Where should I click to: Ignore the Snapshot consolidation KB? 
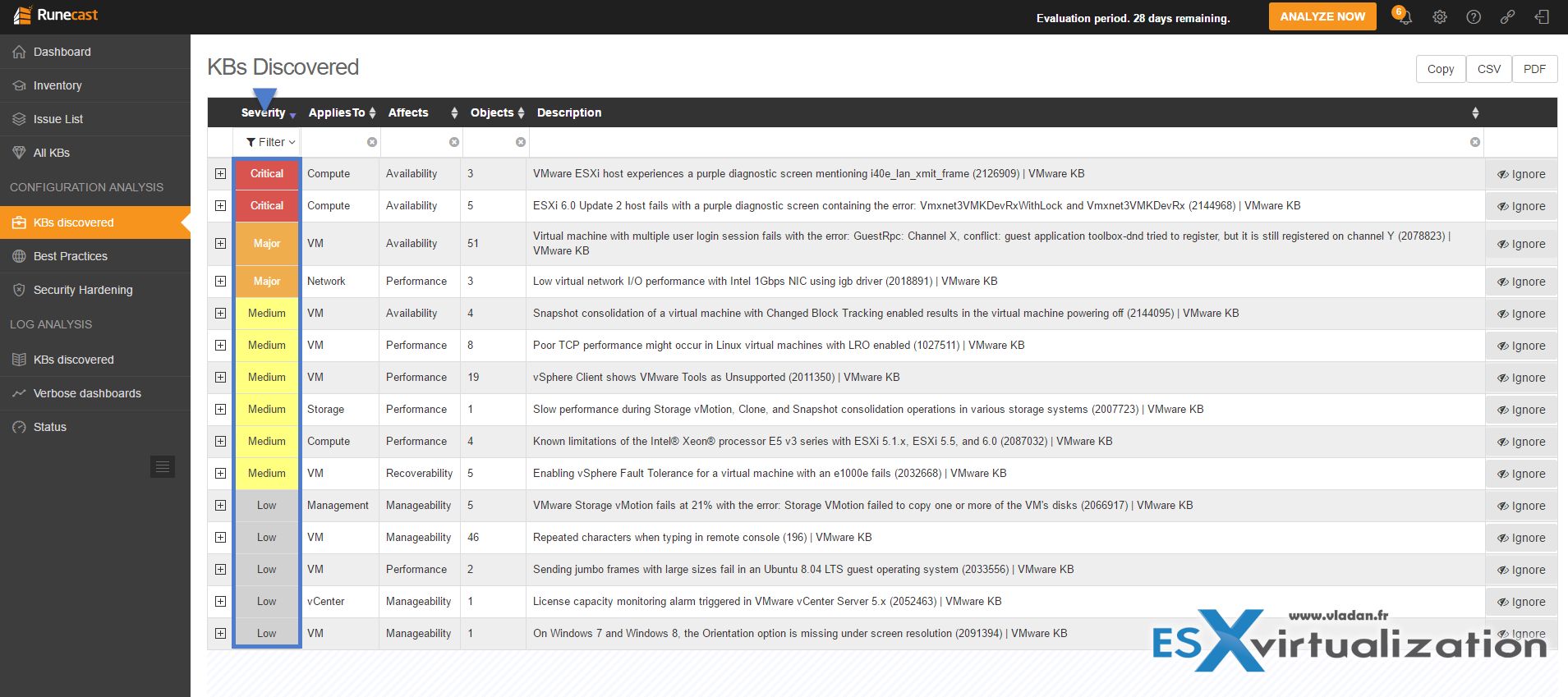[1521, 314]
